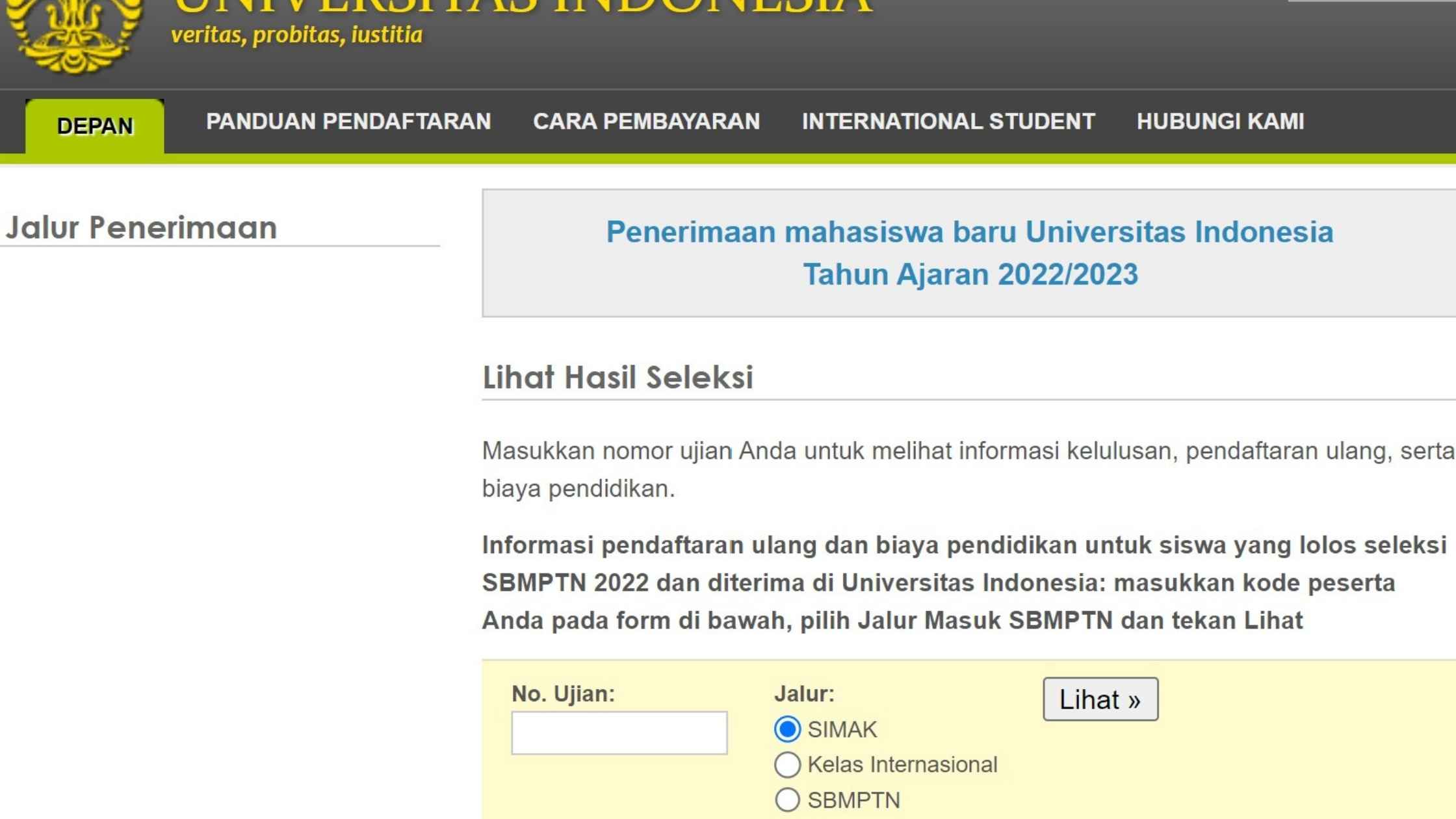
Task: Click the Jalur Penerimaan sidebar heading
Action: (x=141, y=227)
